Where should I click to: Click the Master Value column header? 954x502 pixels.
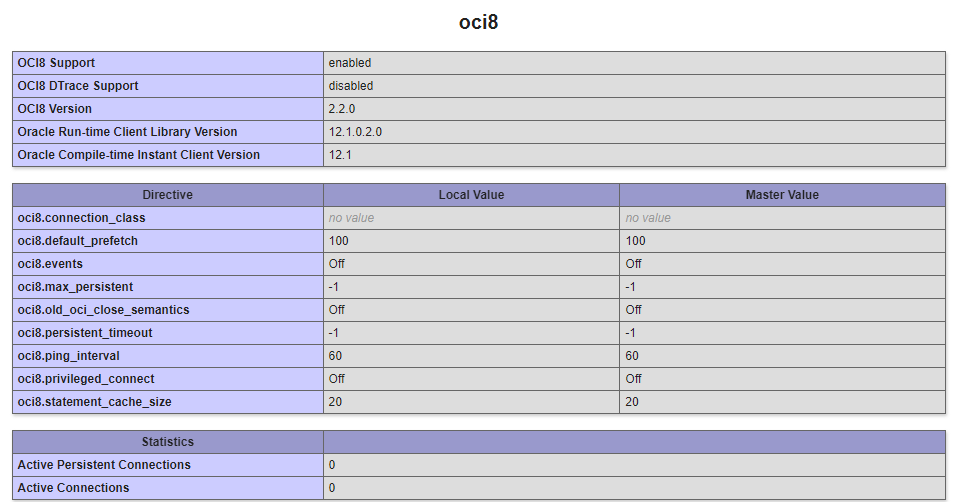(x=782, y=195)
